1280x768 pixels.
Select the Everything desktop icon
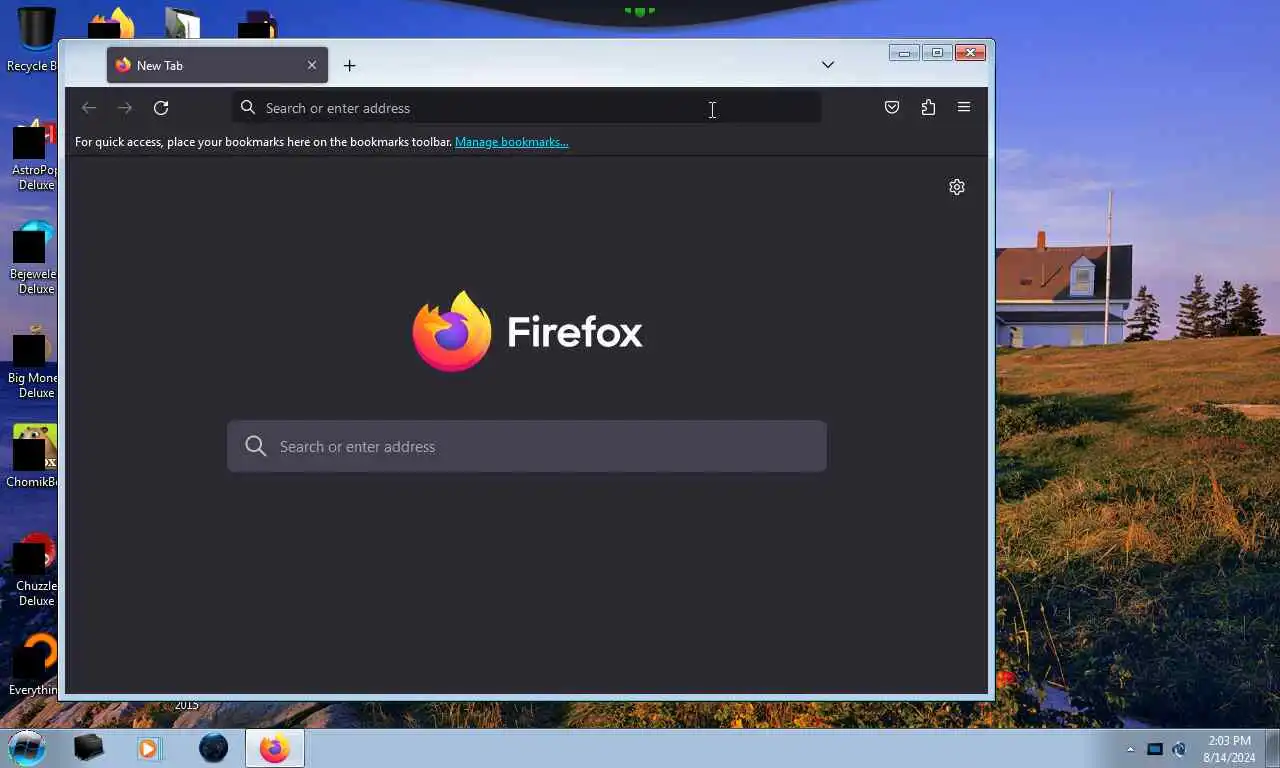point(34,665)
